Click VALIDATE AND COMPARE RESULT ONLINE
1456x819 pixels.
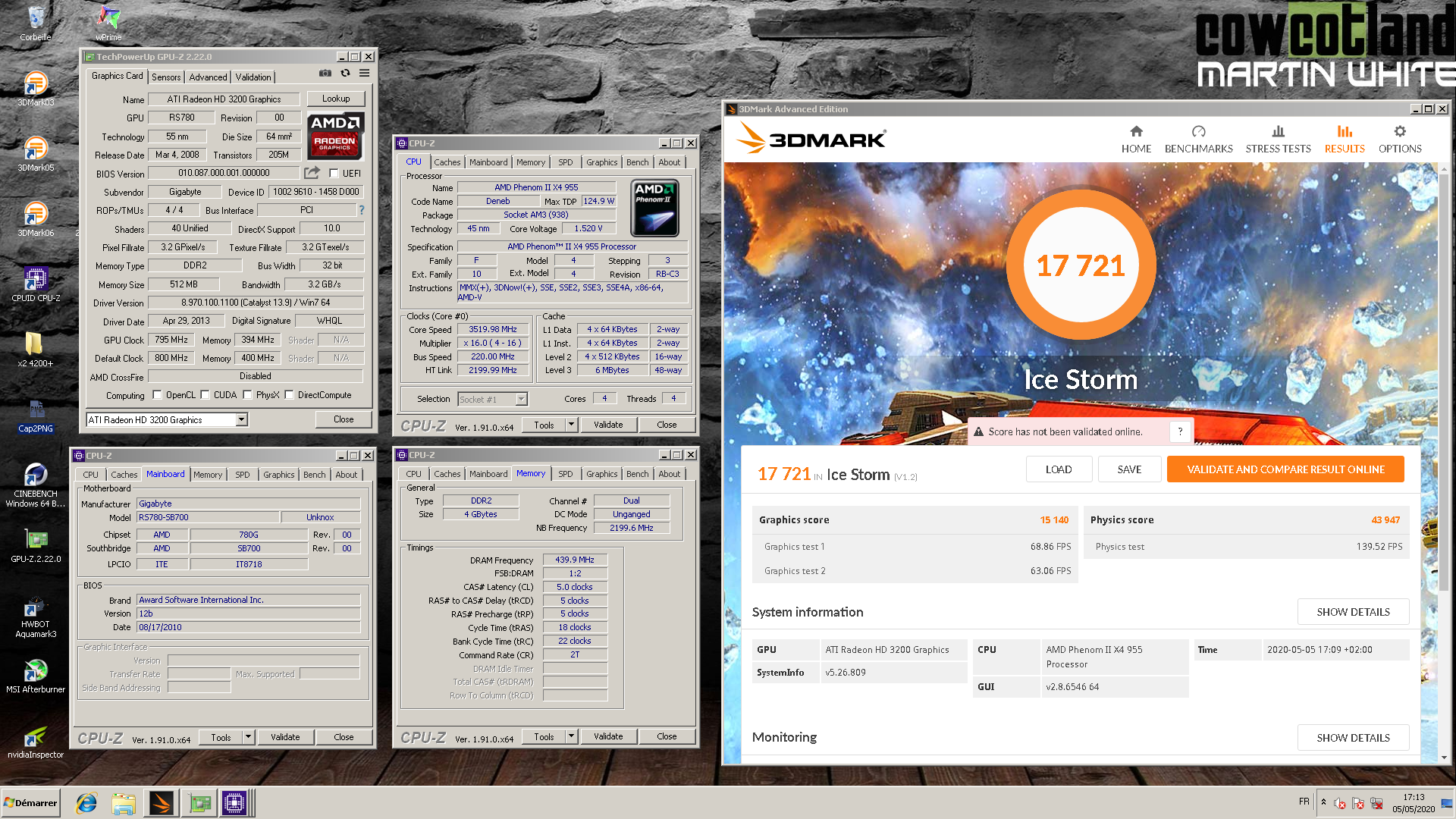coord(1285,469)
